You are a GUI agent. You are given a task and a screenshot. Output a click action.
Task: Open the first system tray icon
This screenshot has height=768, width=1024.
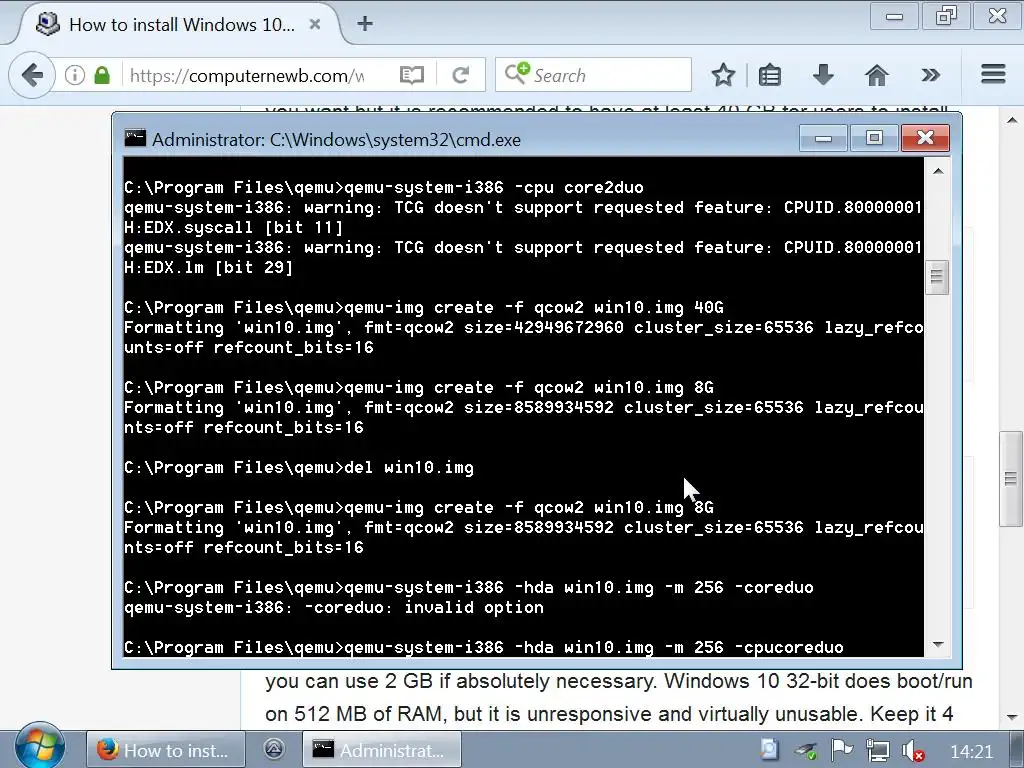pos(769,750)
